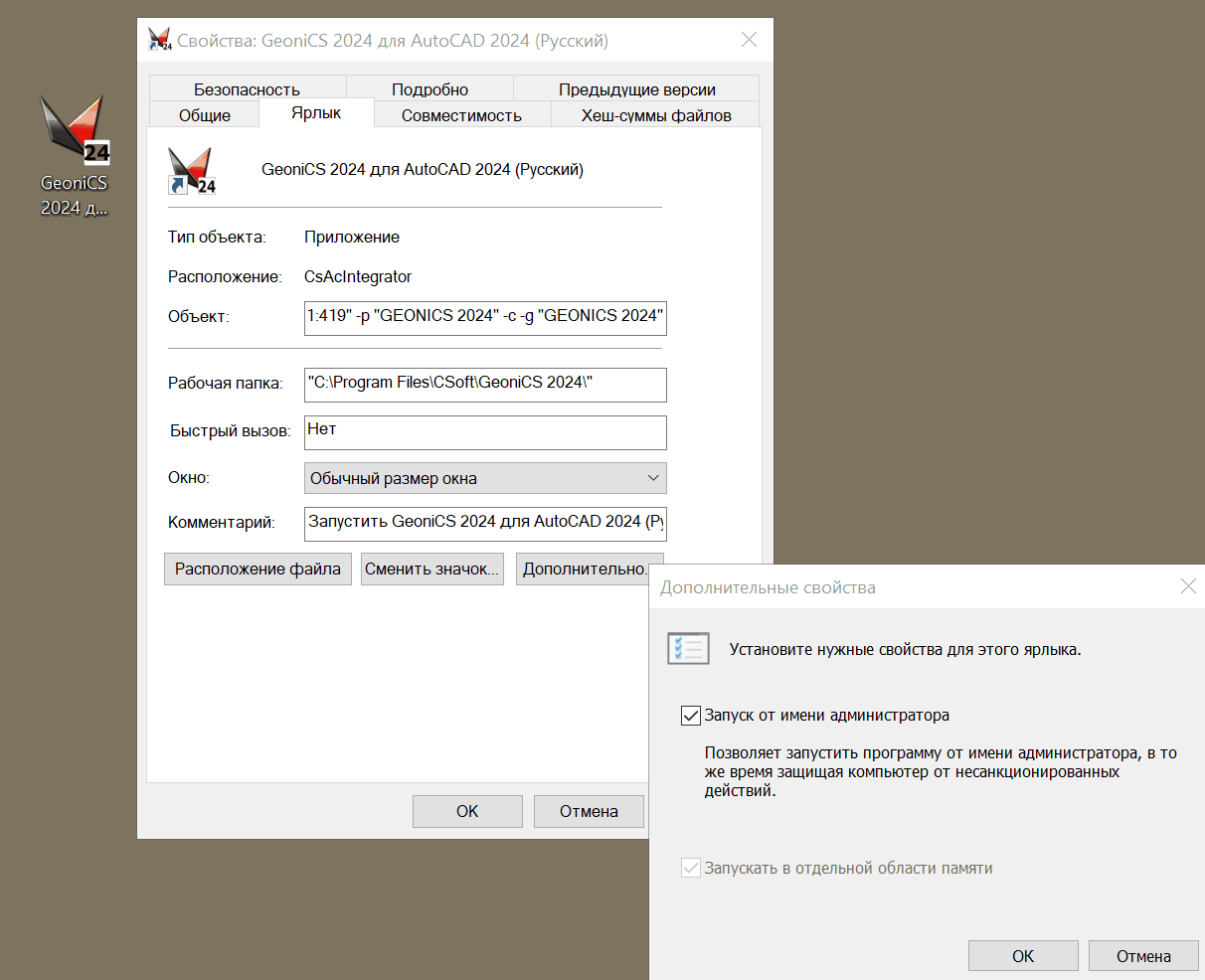Screen dimensions: 1205x980
Task: Close the Дополнительные свойства dialog with X
Action: click(1188, 586)
